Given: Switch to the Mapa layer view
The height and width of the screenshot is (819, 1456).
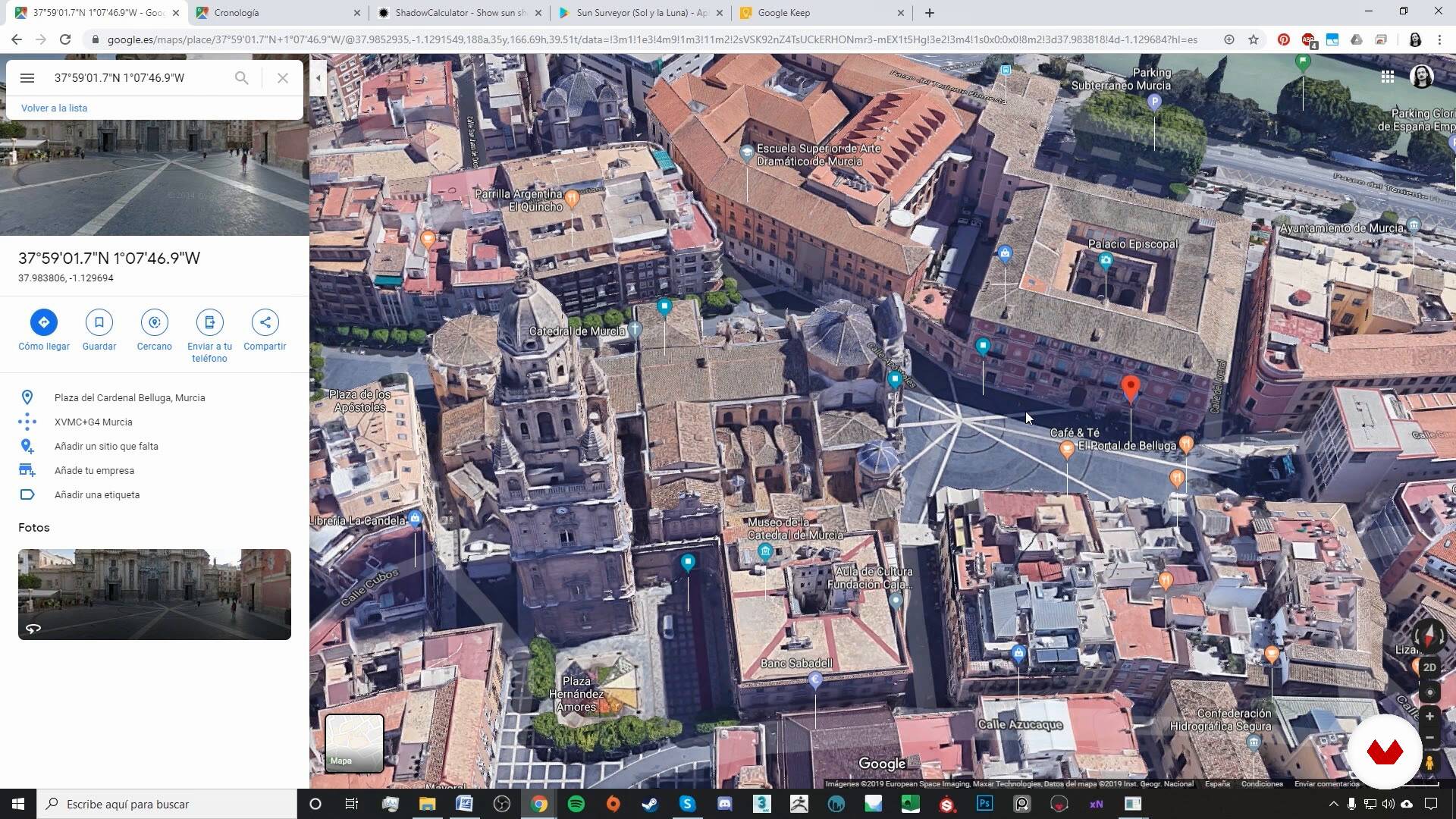Looking at the screenshot, I should point(354,743).
